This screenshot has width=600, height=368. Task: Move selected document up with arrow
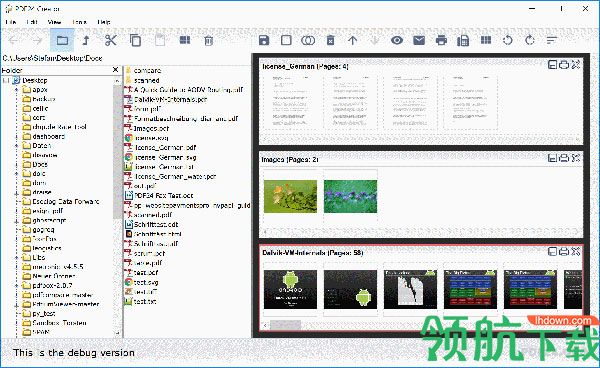click(x=352, y=40)
